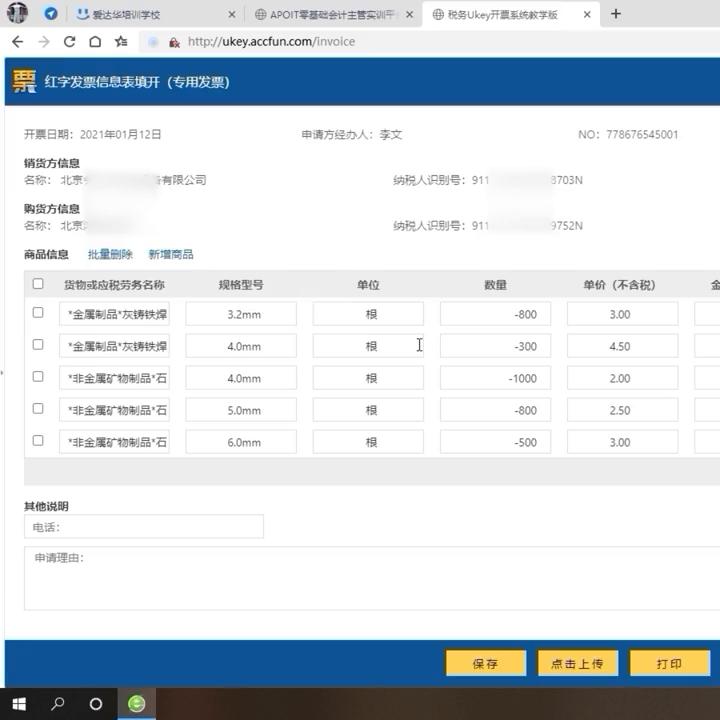Edit the -1000 quantity field

click(x=495, y=378)
